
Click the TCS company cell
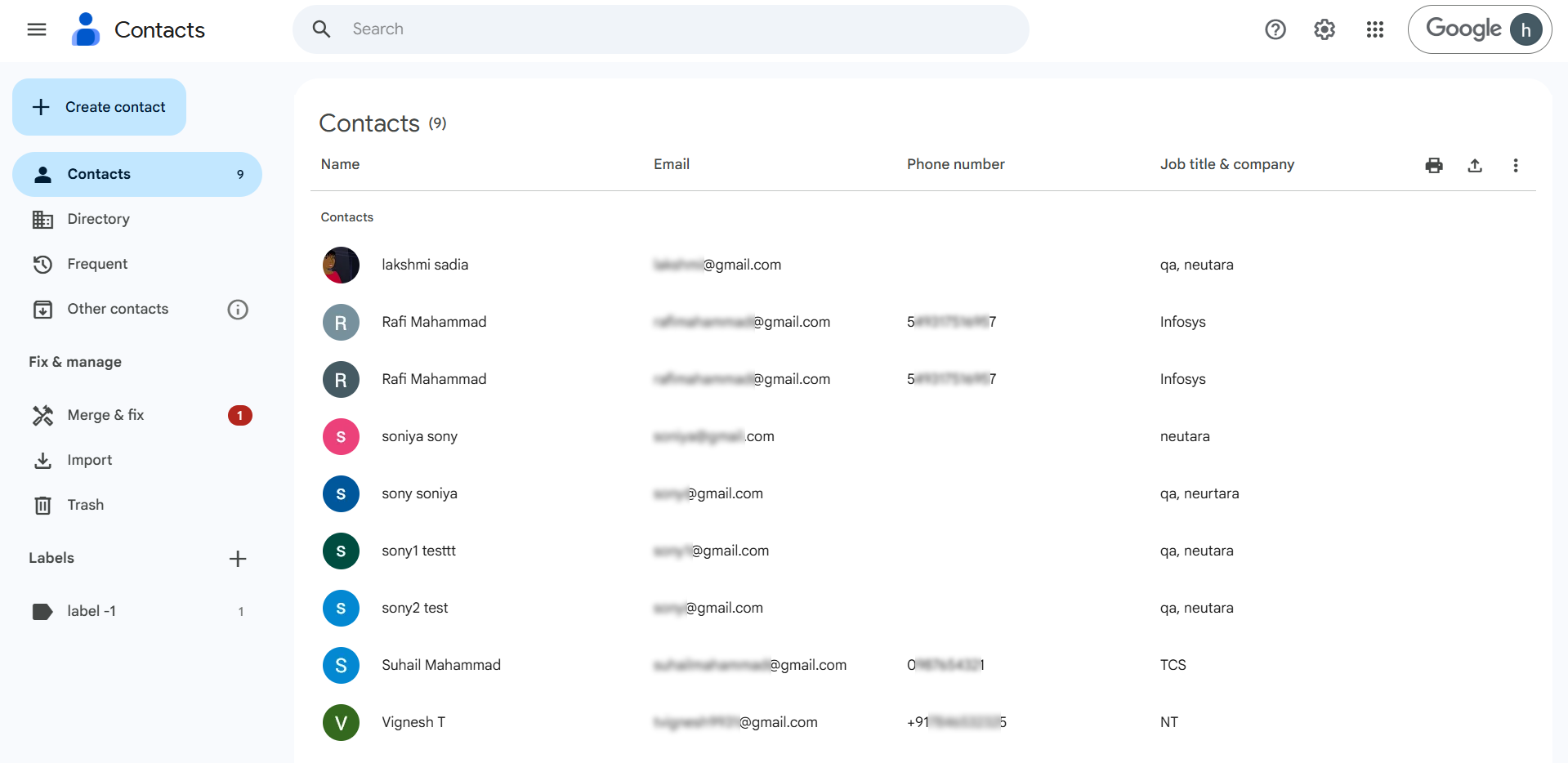point(1173,665)
